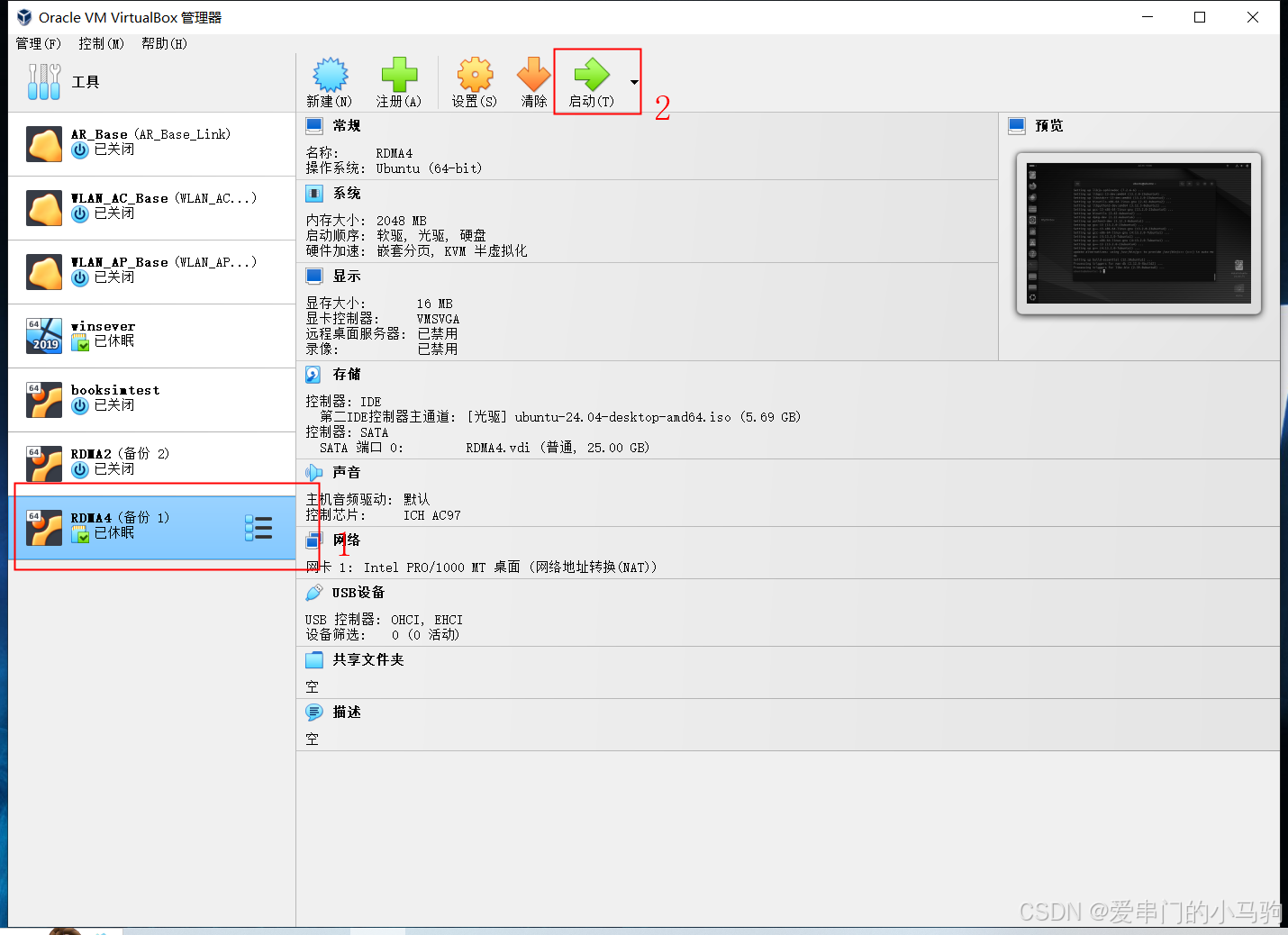This screenshot has width=1288, height=935.
Task: Select the winsever name label
Action: [x=104, y=326]
